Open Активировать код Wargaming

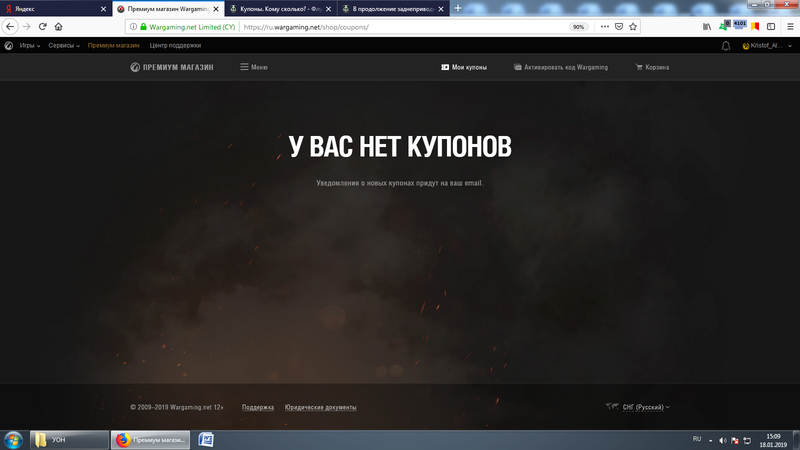tap(561, 67)
